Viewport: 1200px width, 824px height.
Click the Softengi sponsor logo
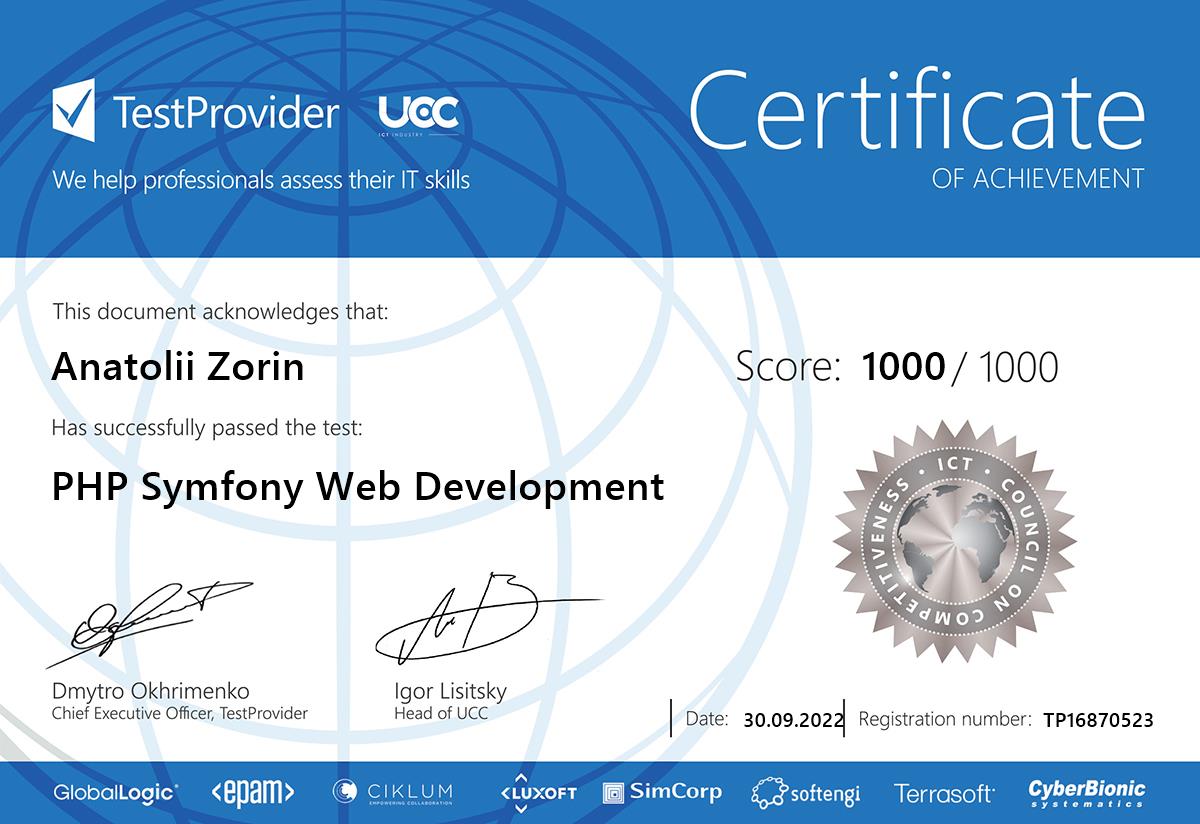click(806, 793)
